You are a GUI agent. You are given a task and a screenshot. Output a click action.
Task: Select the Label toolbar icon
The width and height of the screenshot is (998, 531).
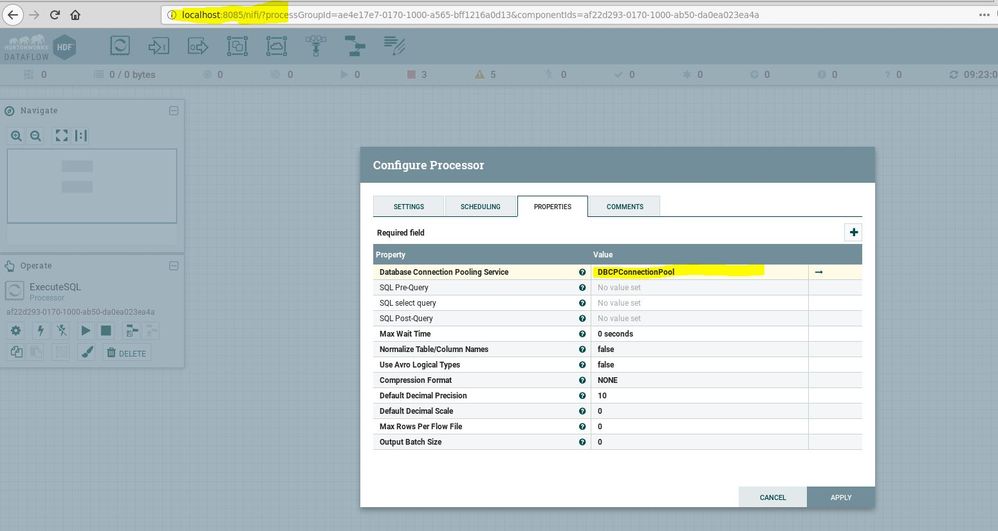click(x=395, y=45)
